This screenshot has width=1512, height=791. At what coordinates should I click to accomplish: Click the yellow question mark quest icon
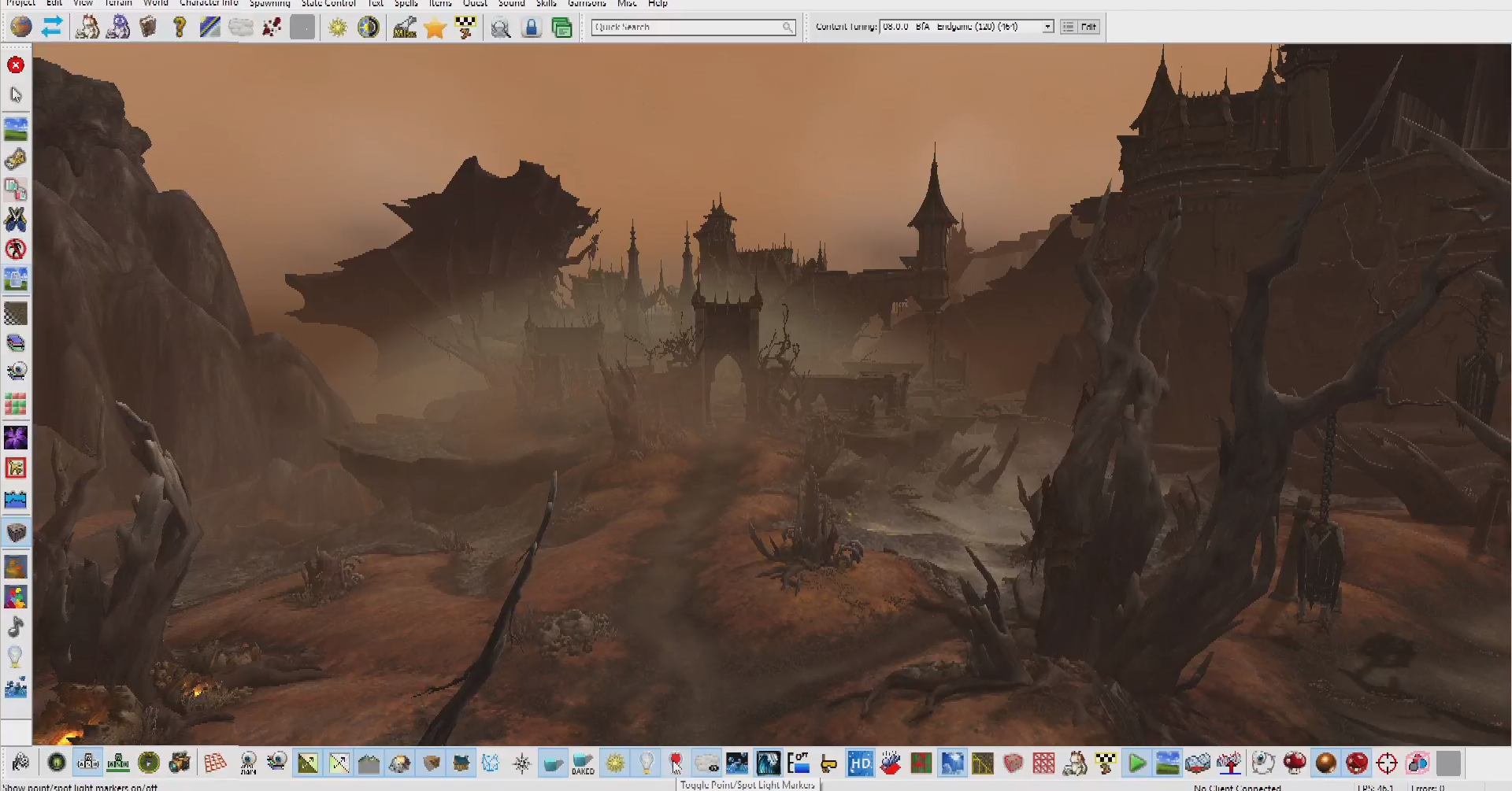click(180, 27)
